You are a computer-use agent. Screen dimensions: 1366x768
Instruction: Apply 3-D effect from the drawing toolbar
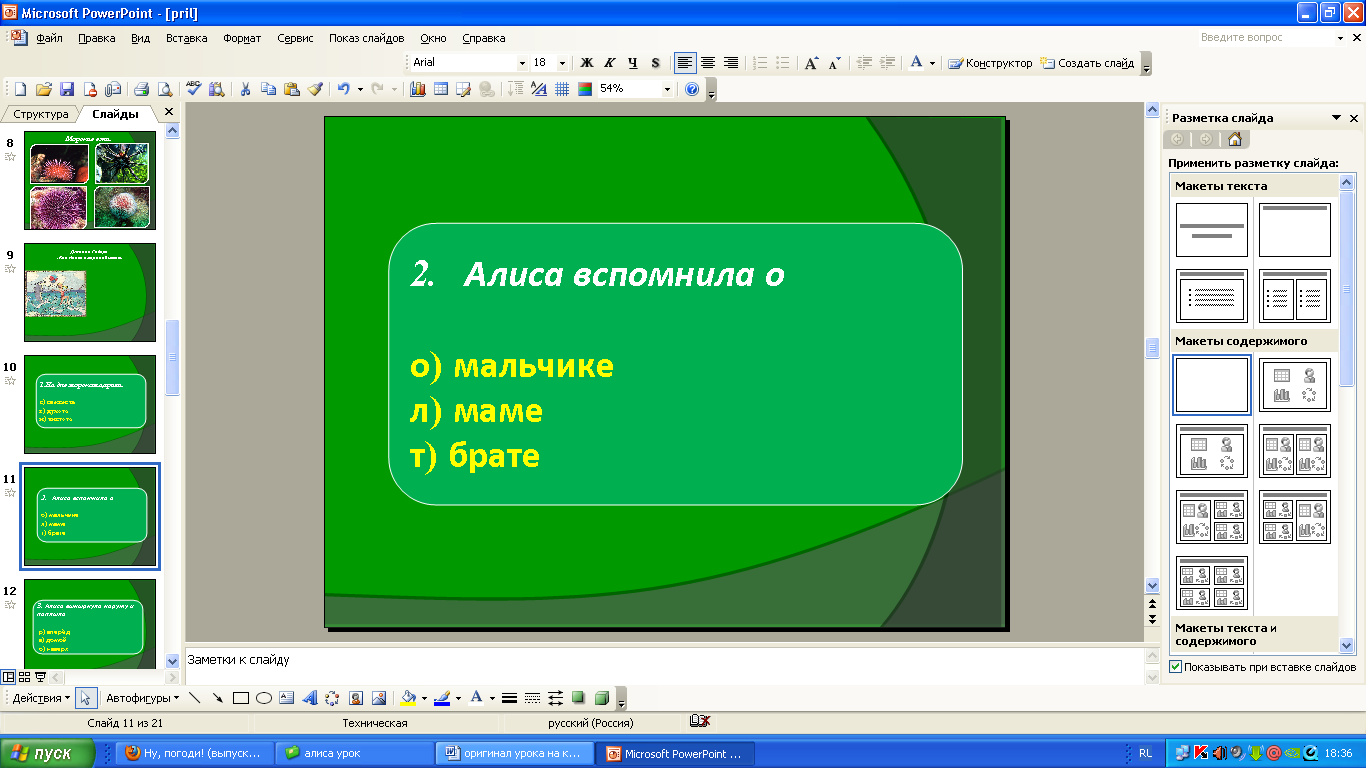(x=601, y=698)
